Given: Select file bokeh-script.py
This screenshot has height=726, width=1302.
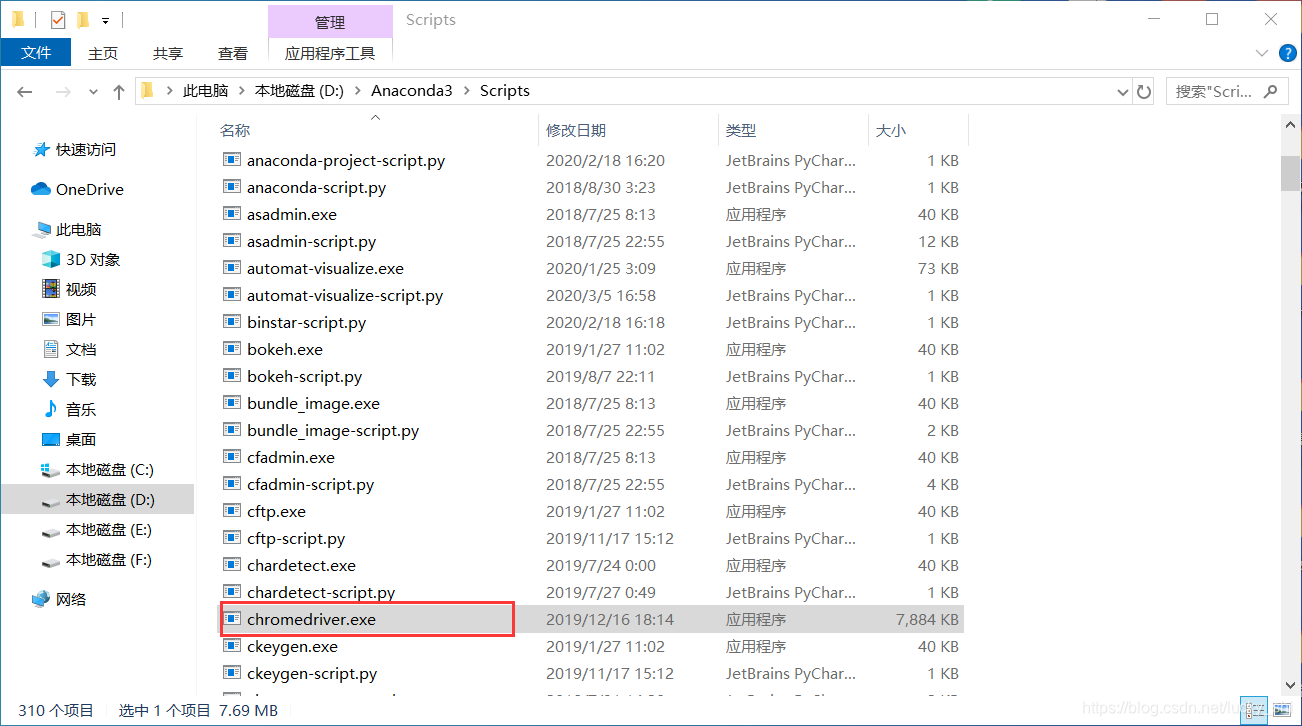Looking at the screenshot, I should pos(304,376).
